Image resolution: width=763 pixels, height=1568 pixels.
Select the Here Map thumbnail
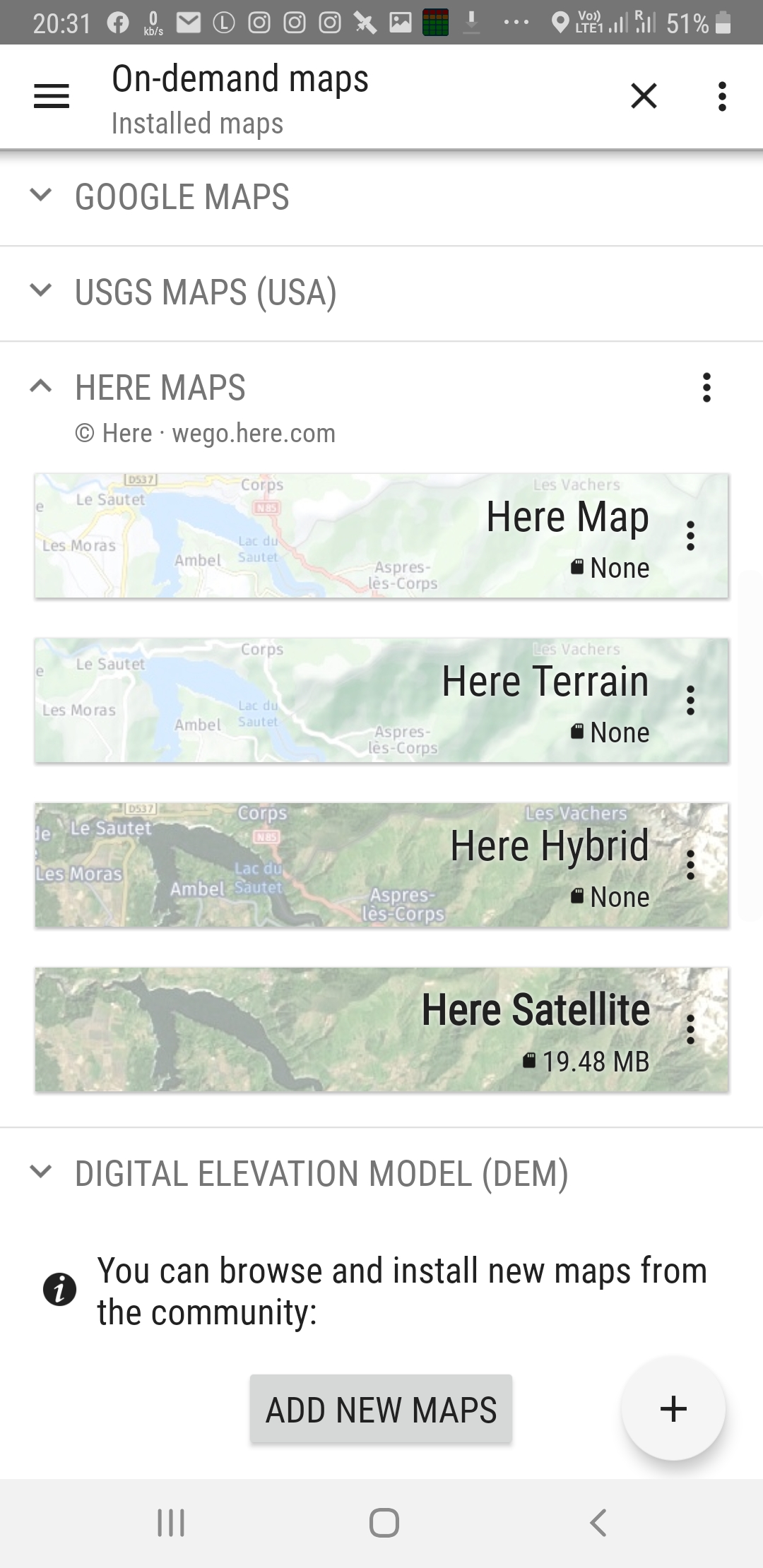283,536
